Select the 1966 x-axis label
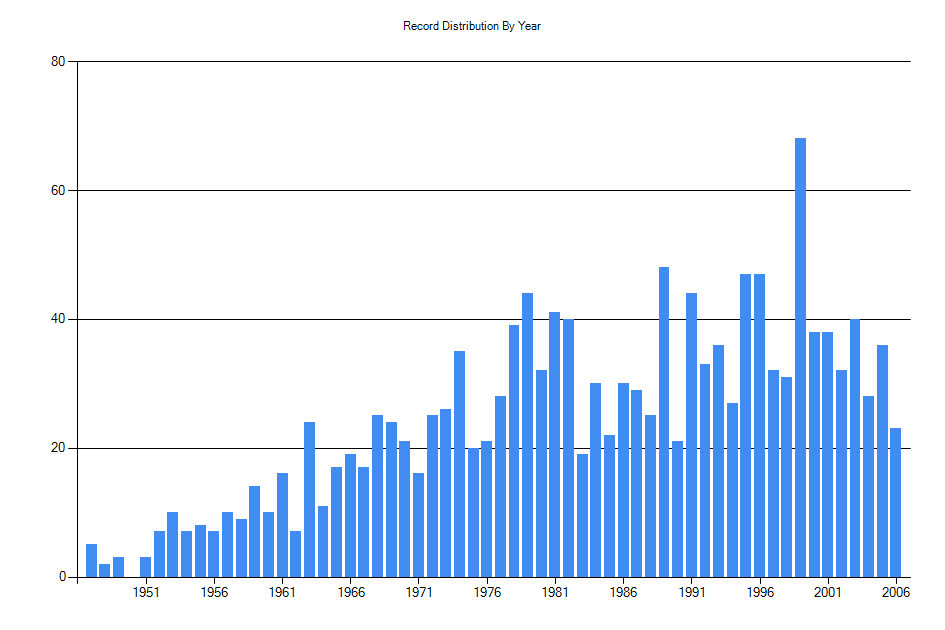The width and height of the screenshot is (945, 630). [x=350, y=592]
